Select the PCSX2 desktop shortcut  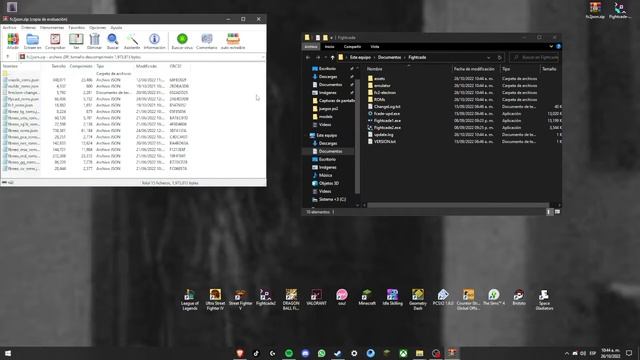pyautogui.click(x=443, y=298)
